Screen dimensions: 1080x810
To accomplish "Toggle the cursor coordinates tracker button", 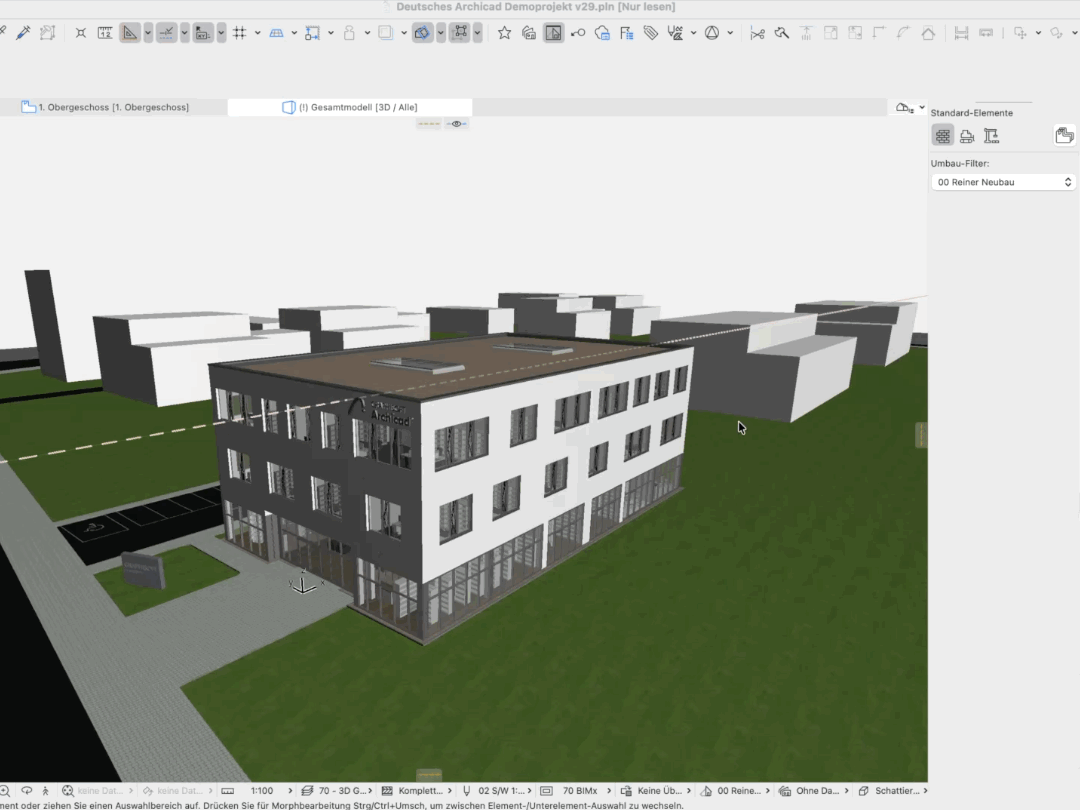I will coord(202,32).
